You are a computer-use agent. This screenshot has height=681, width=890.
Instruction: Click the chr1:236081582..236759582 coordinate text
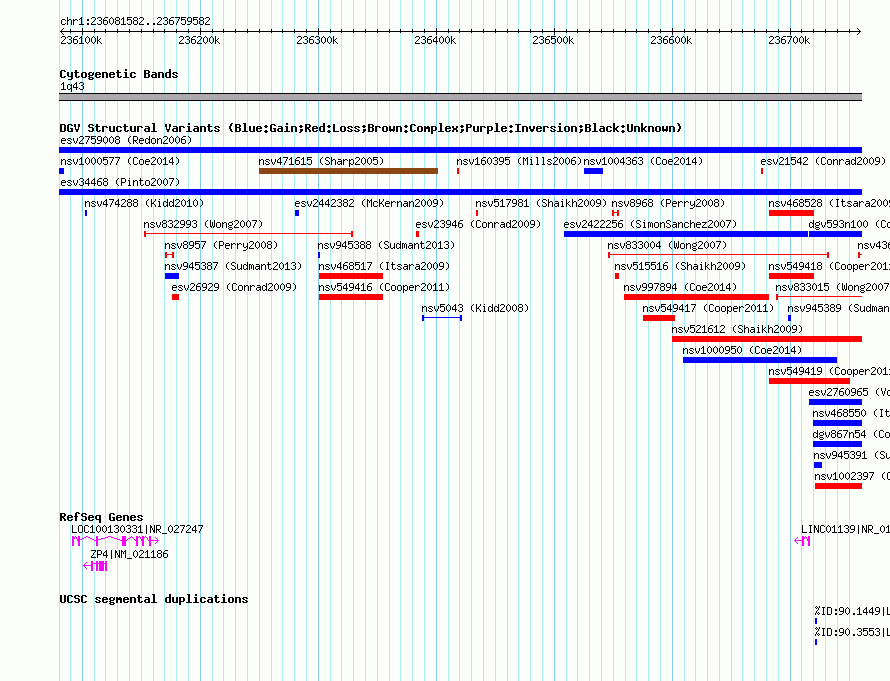(x=135, y=22)
